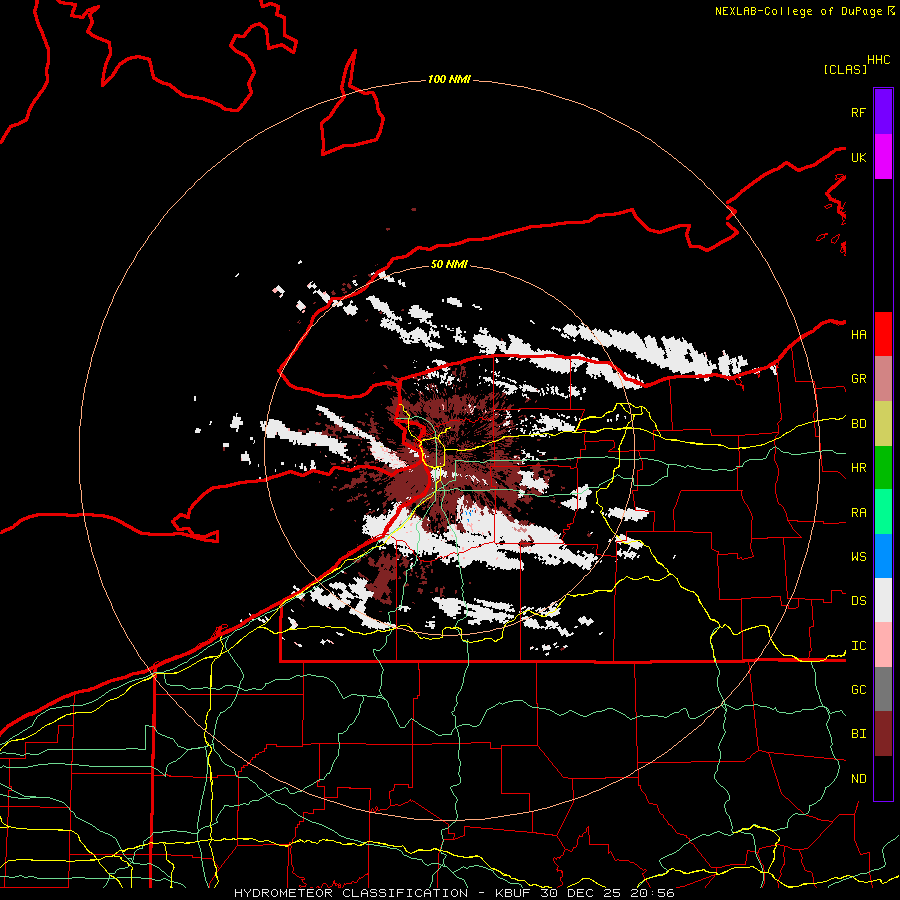The image size is (900, 900).
Task: Select the BI dark red legend swatch
Action: tap(883, 734)
